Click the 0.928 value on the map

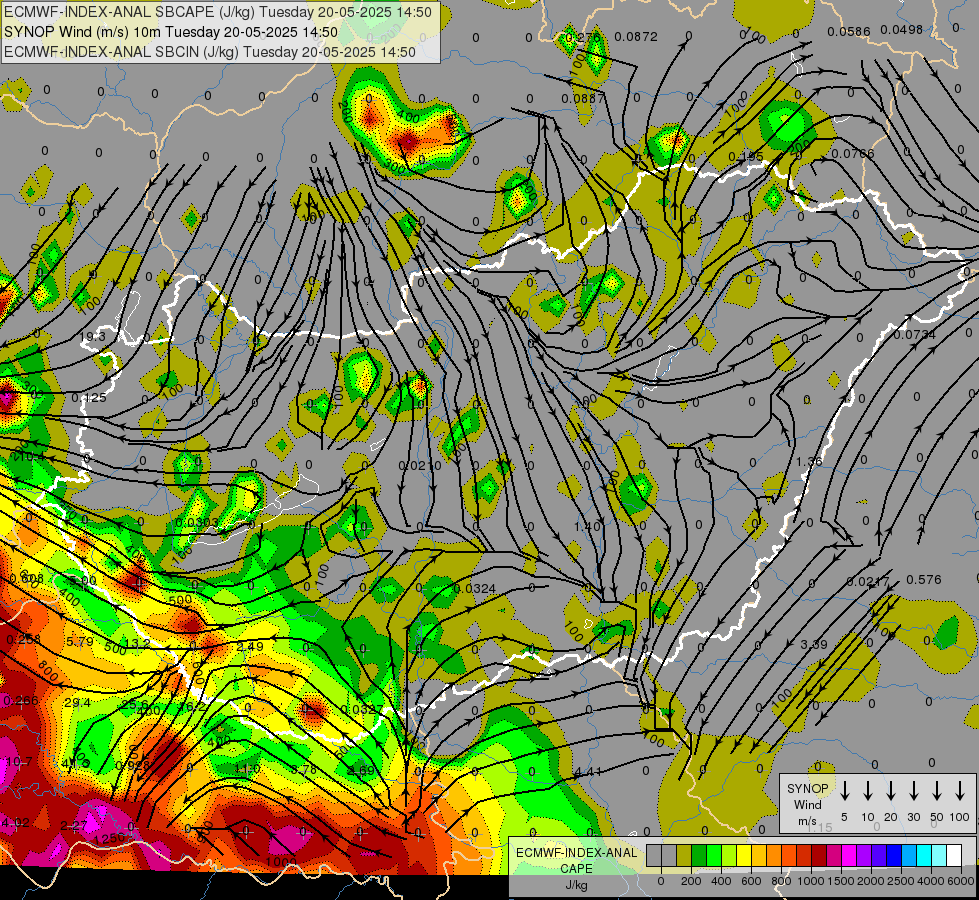[x=132, y=765]
